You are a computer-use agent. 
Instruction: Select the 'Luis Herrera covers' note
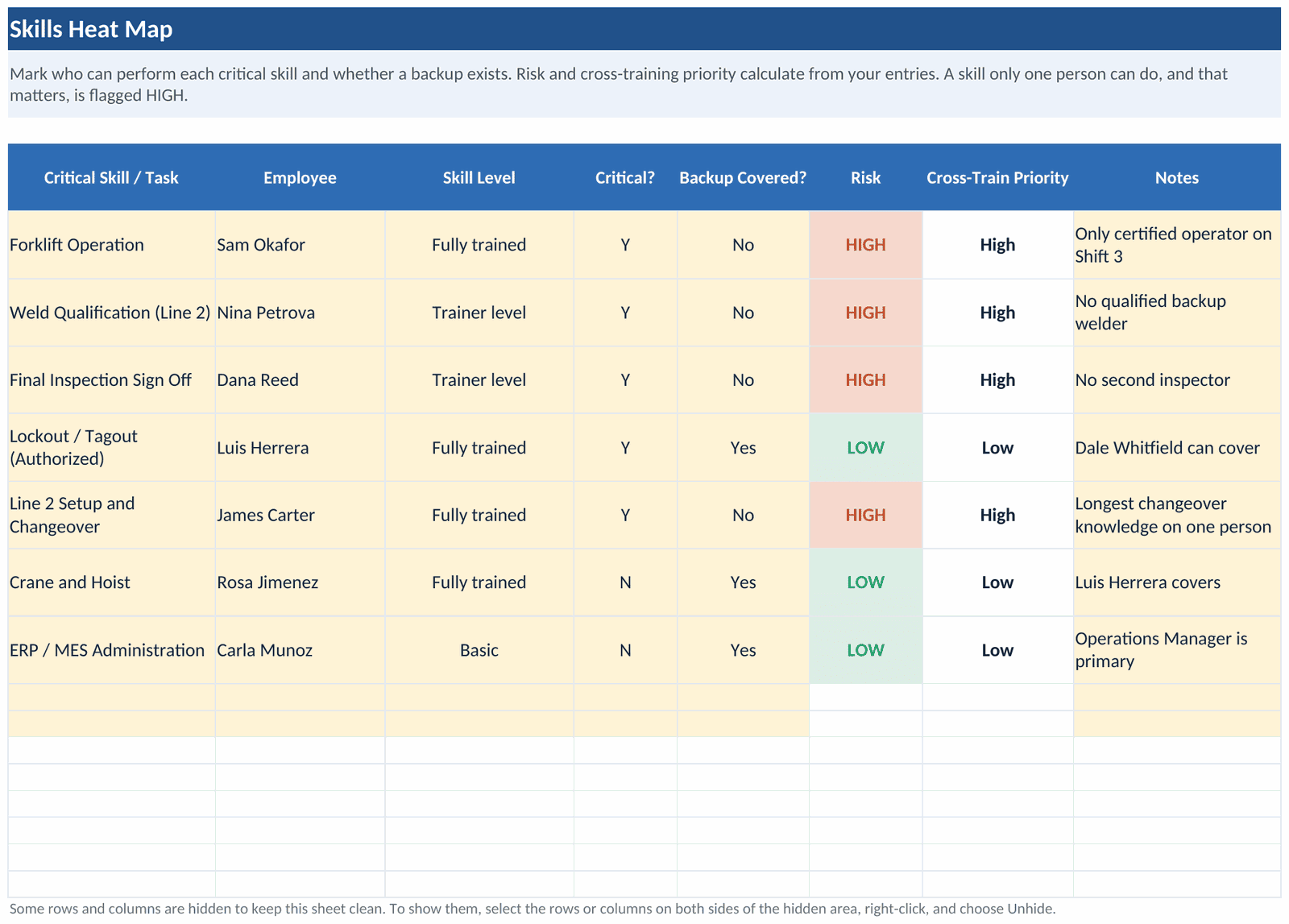click(x=1177, y=582)
